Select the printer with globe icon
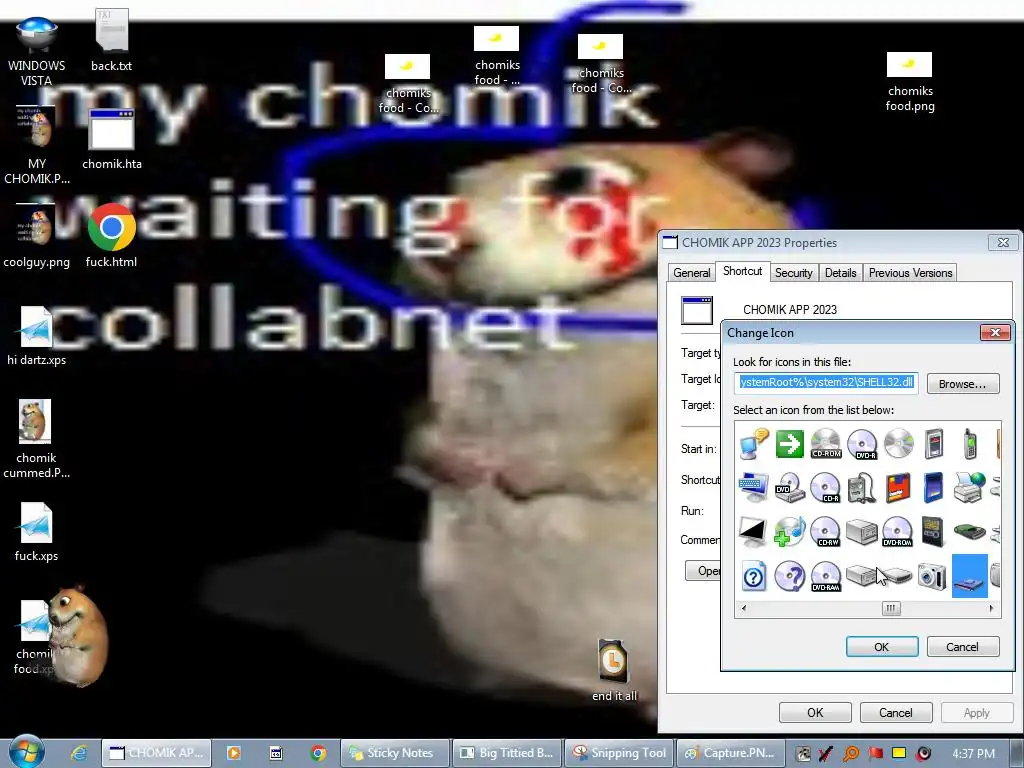Image resolution: width=1024 pixels, height=768 pixels. click(x=969, y=487)
